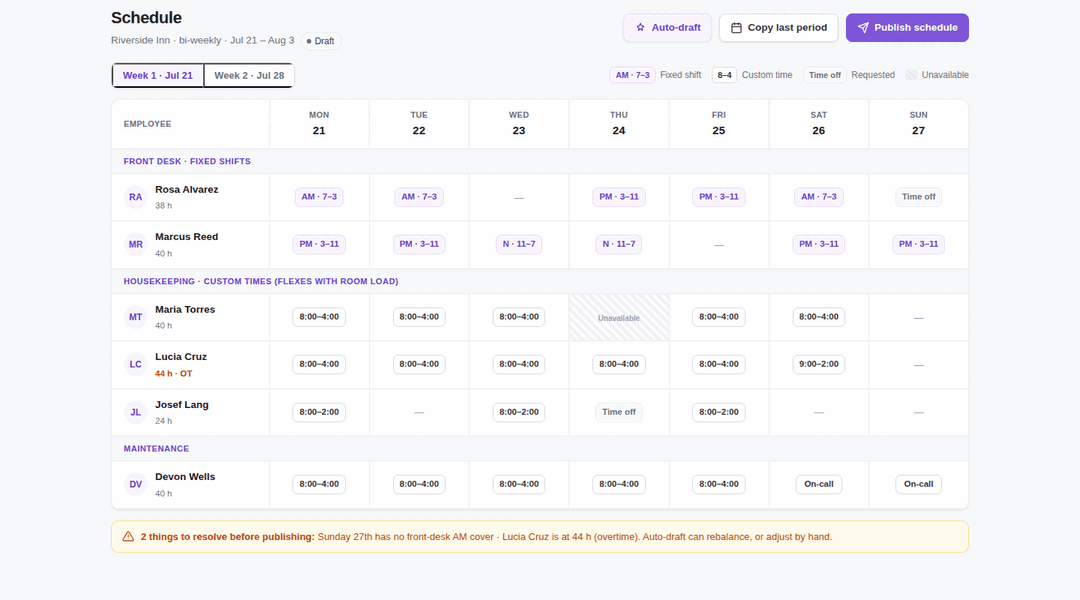
Task: Click Rosa Alvarez's name
Action: tap(187, 189)
